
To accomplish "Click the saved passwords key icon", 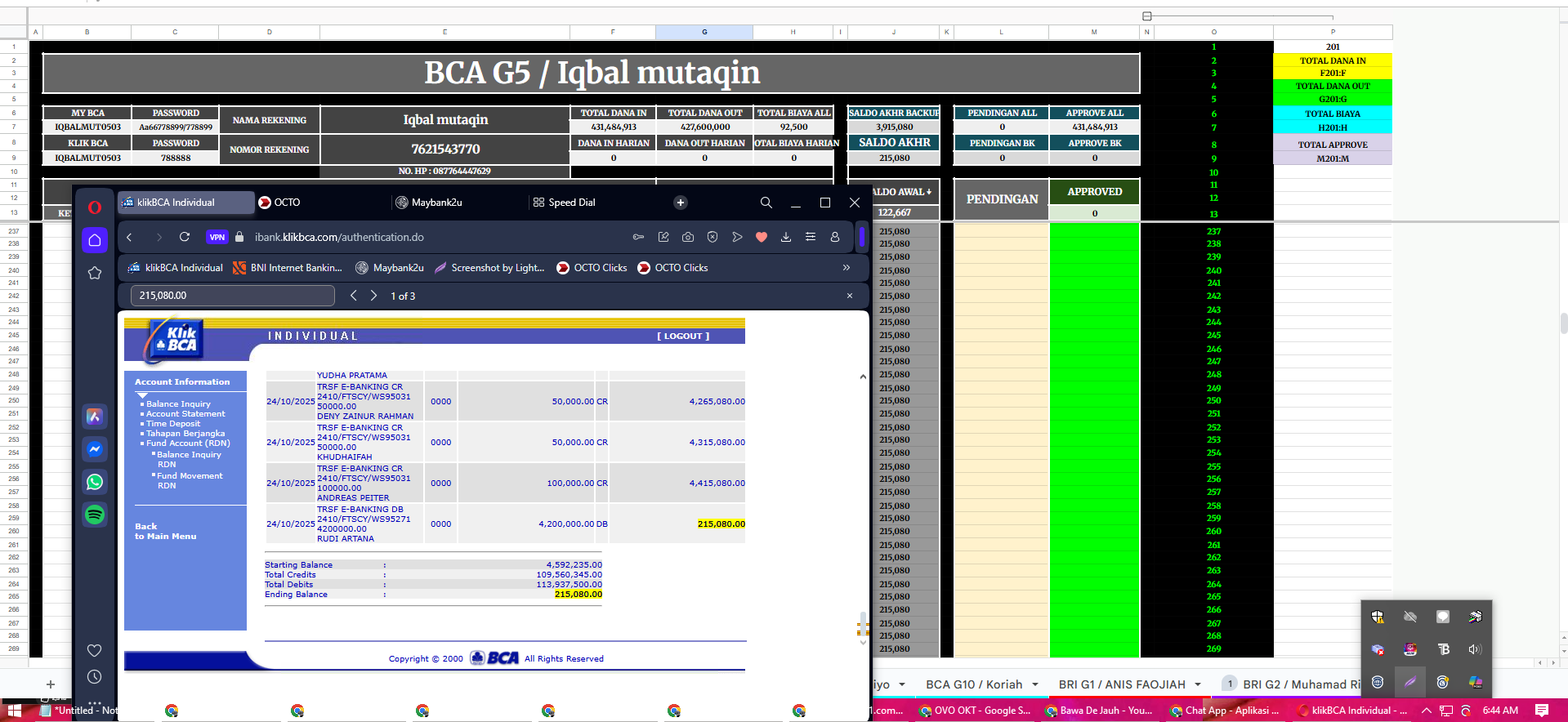I will click(638, 237).
